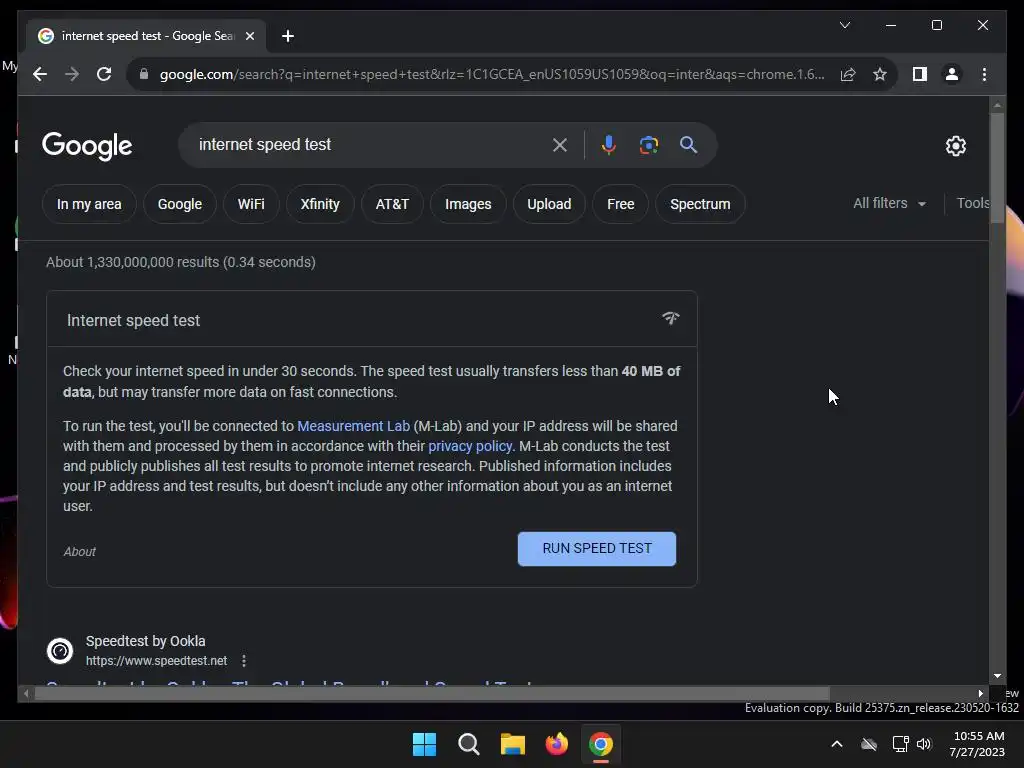1024x768 pixels.
Task: Click the Chrome taskbar icon
Action: point(601,744)
